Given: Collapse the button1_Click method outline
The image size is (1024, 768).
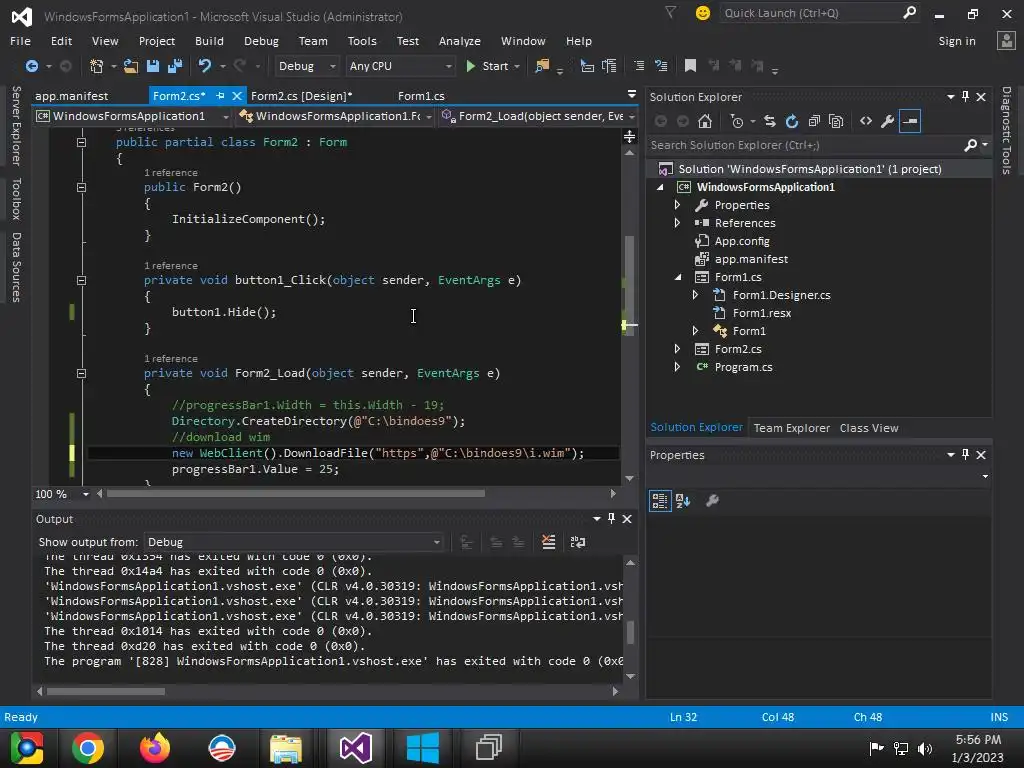Looking at the screenshot, I should coord(82,280).
